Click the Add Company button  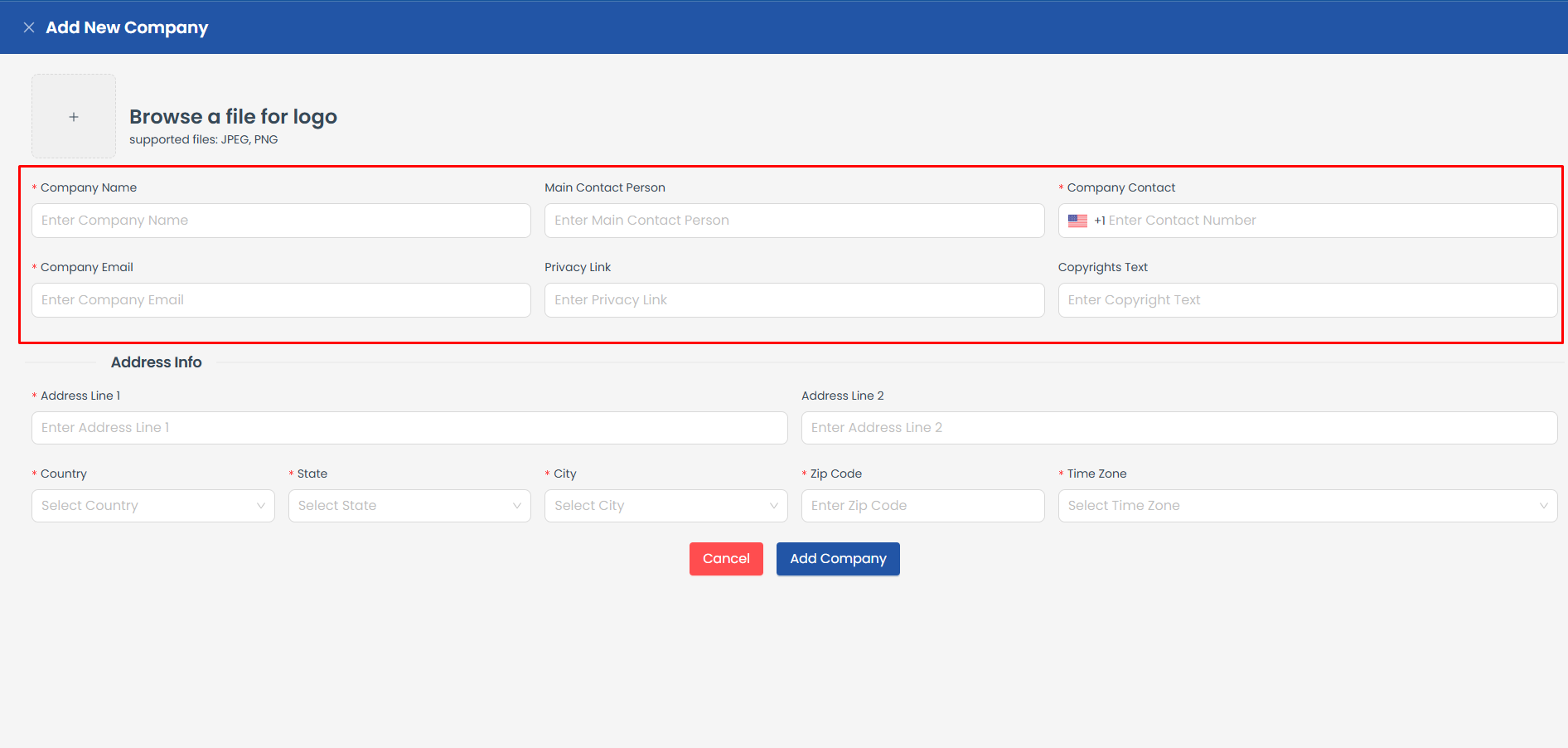click(838, 559)
